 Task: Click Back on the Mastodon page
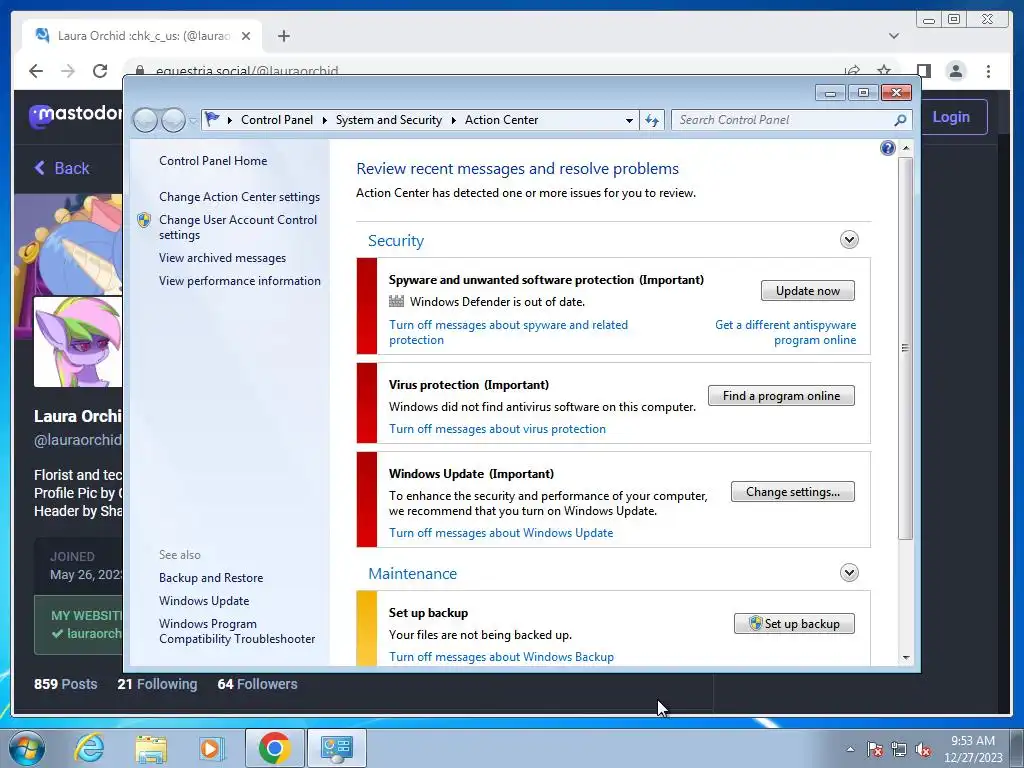tap(62, 168)
